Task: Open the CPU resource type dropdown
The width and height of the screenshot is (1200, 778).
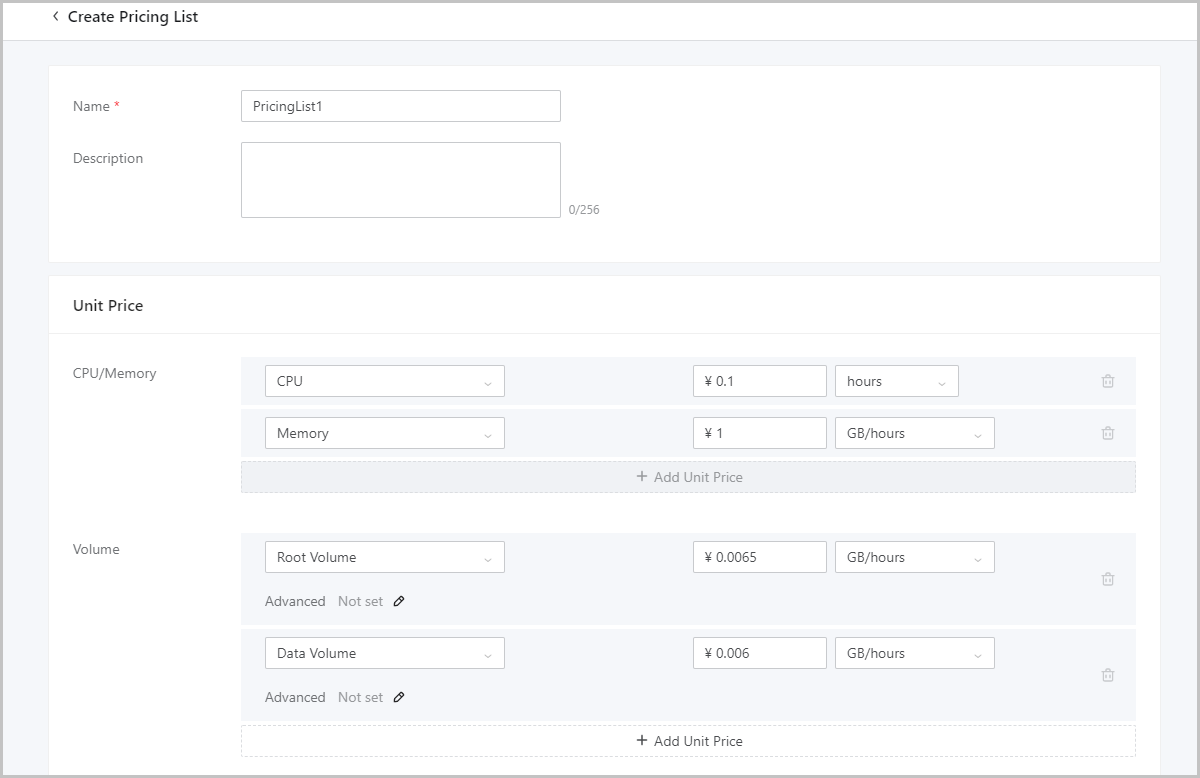Action: (x=384, y=381)
